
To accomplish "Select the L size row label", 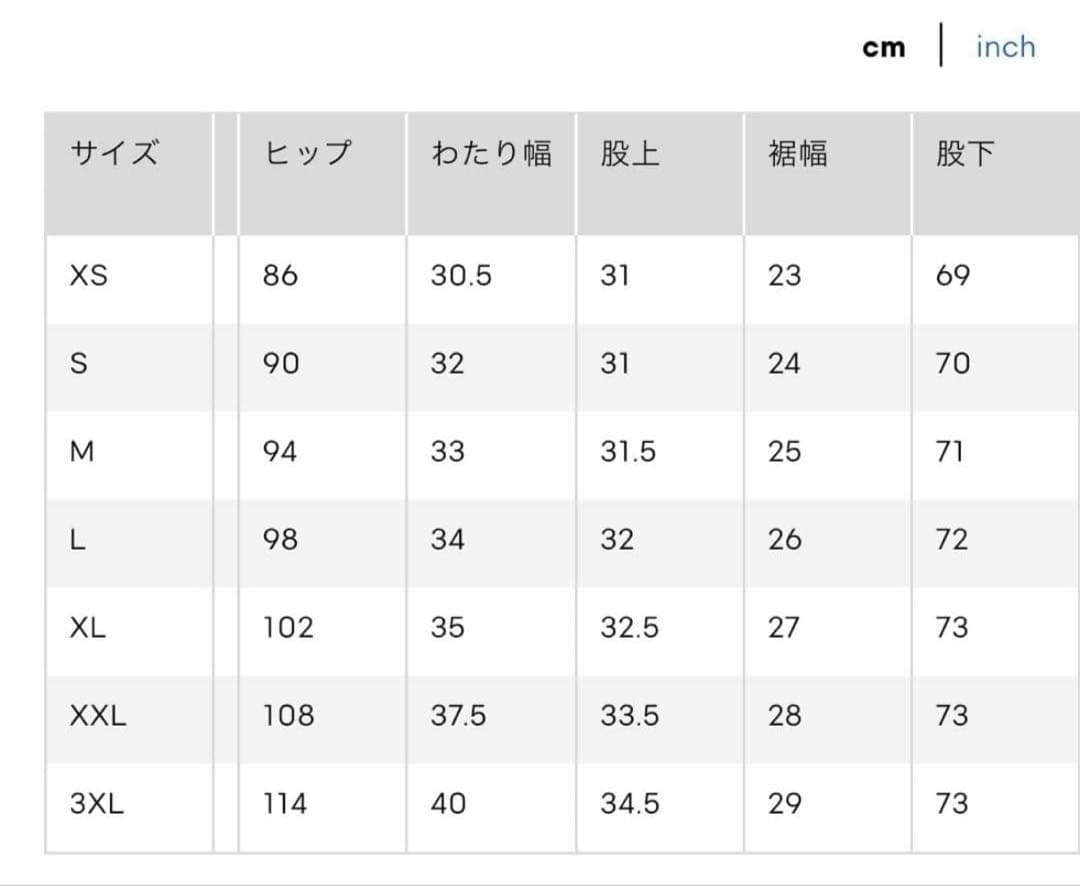I will pyautogui.click(x=78, y=539).
